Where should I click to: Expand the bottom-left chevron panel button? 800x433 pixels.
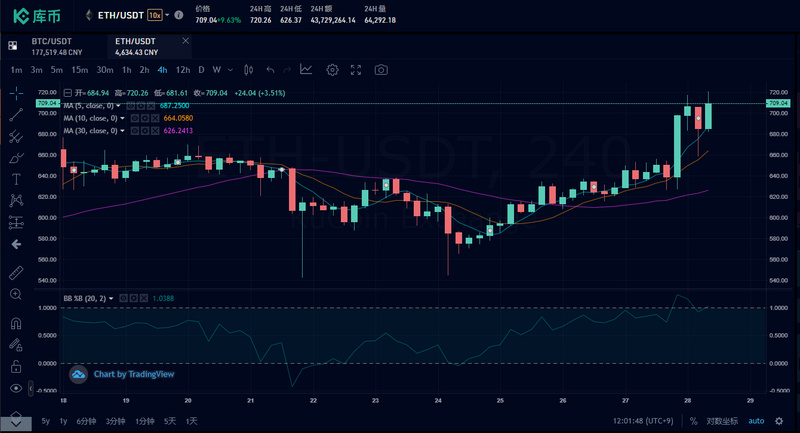coord(16,423)
